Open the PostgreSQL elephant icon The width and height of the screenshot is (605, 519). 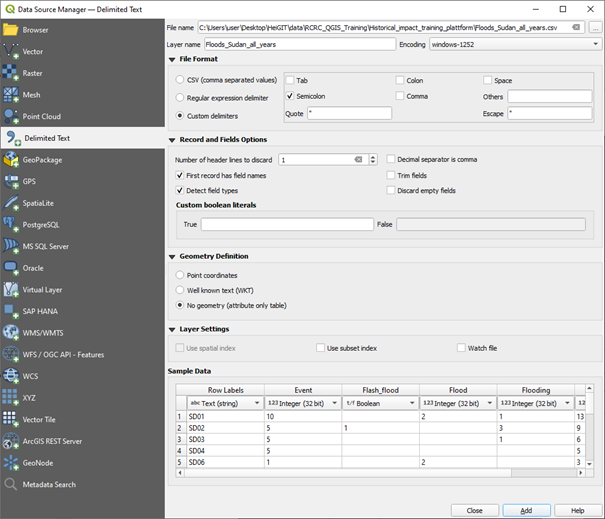tap(11, 225)
